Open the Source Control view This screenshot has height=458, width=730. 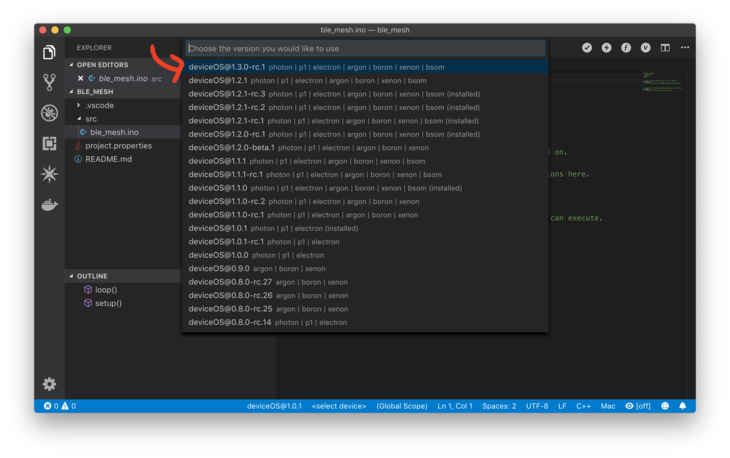[49, 82]
